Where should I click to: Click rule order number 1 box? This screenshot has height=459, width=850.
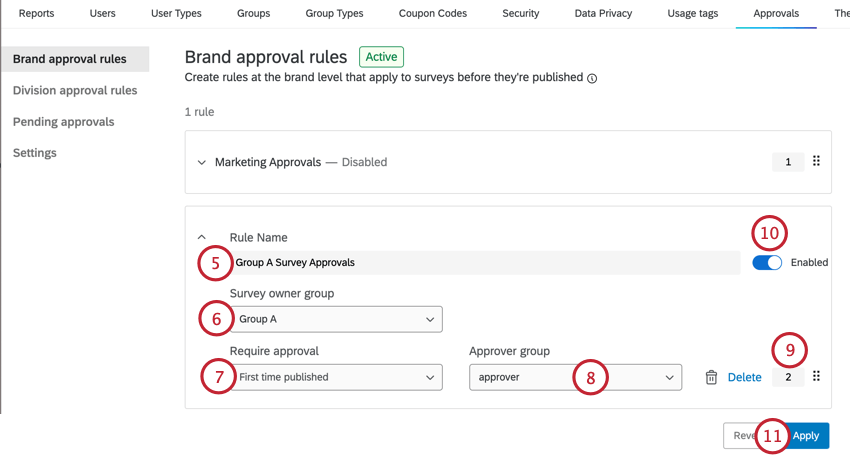788,162
